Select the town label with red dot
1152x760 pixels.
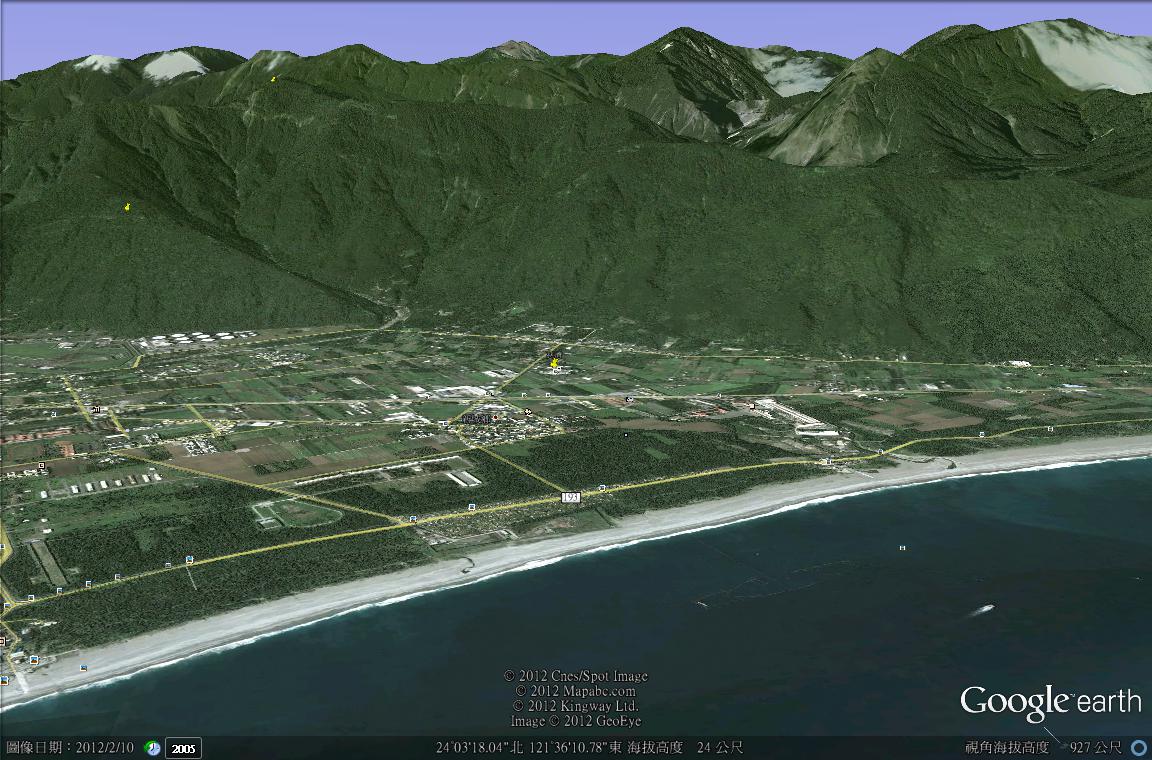pos(480,417)
